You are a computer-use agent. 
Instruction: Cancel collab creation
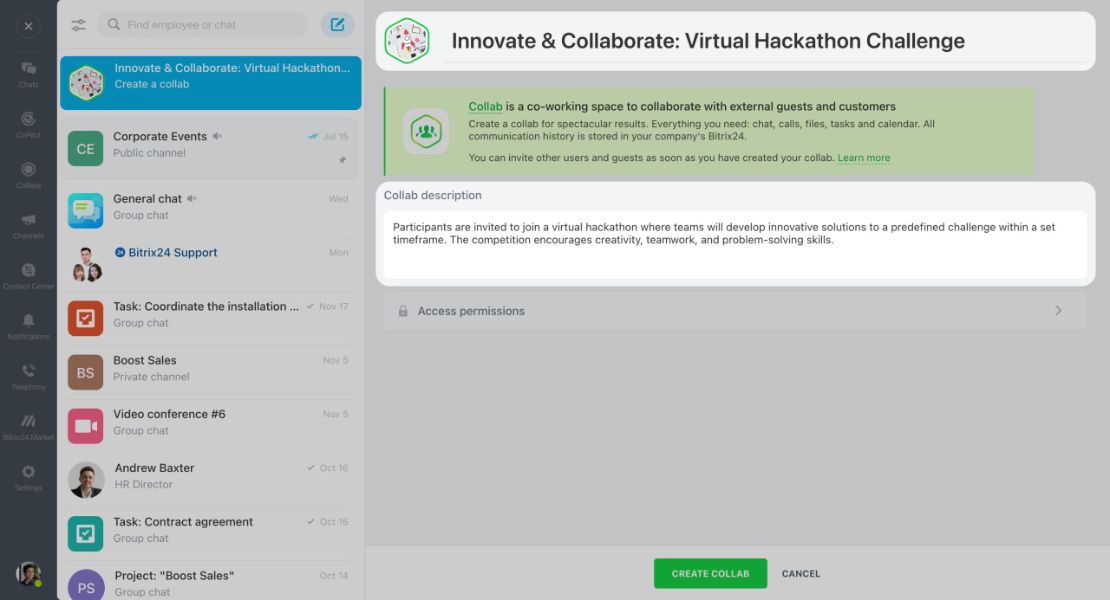point(801,574)
